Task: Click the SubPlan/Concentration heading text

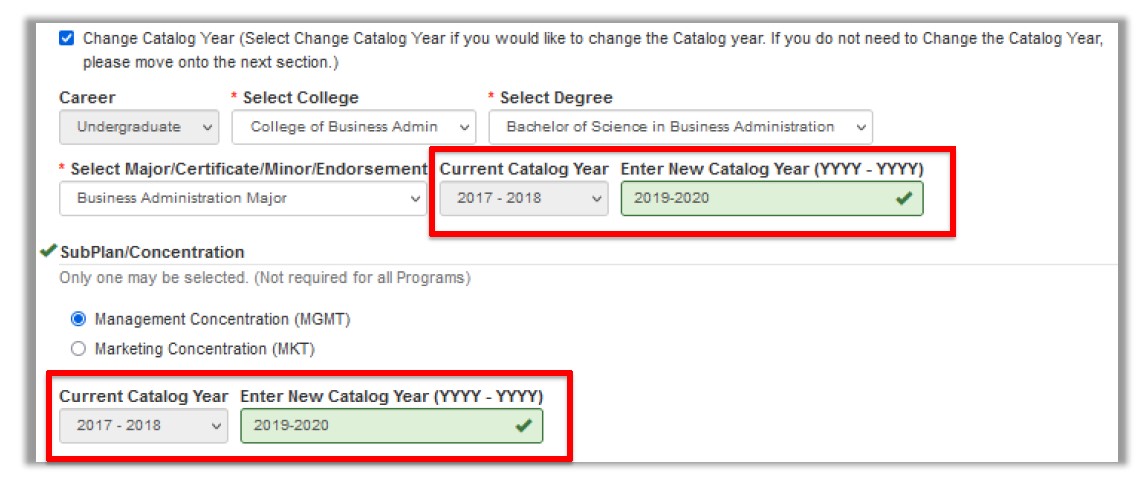Action: coord(152,252)
